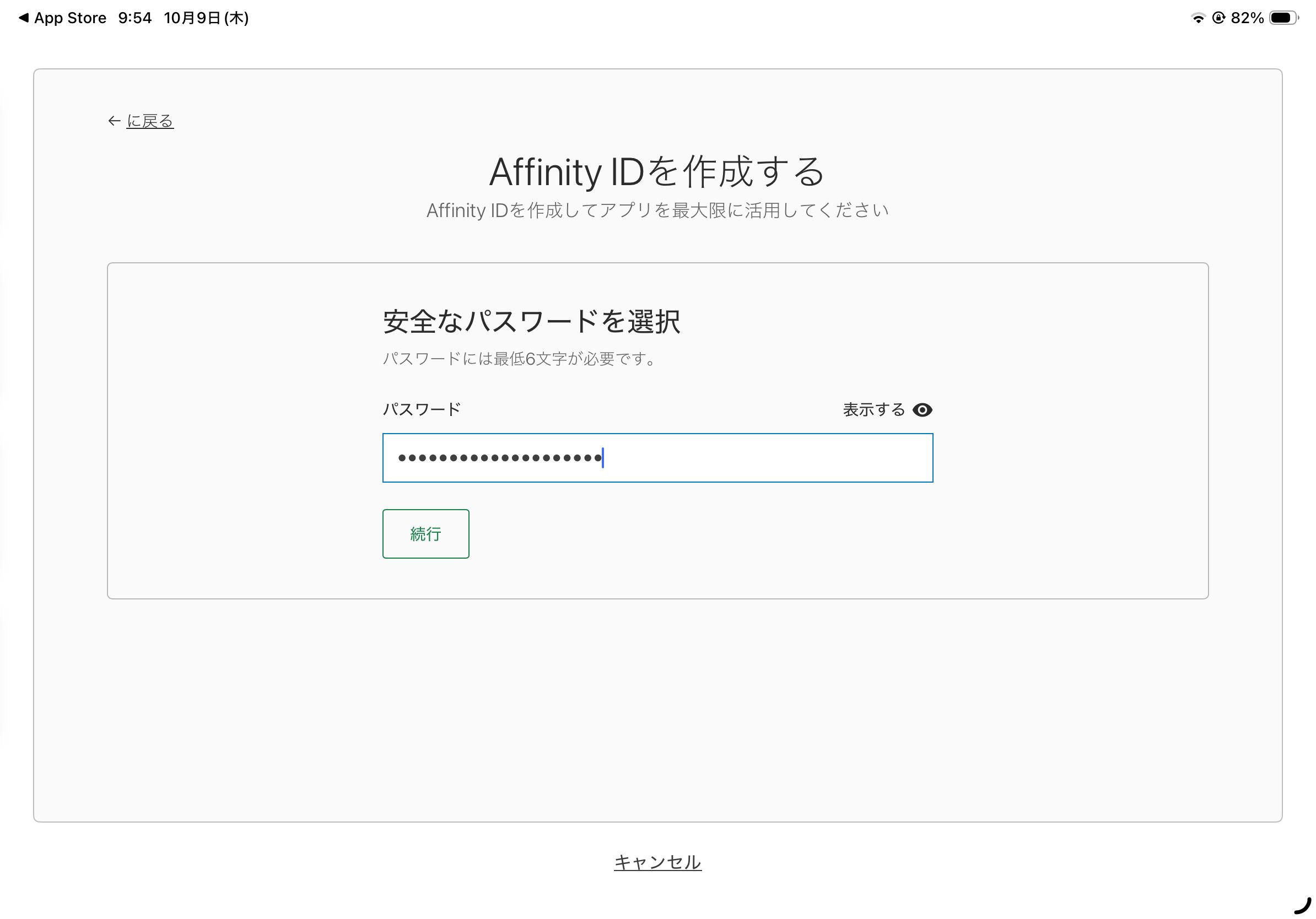The image size is (1316, 919).
Task: Tap the 9:54 clock in status bar
Action: (134, 18)
